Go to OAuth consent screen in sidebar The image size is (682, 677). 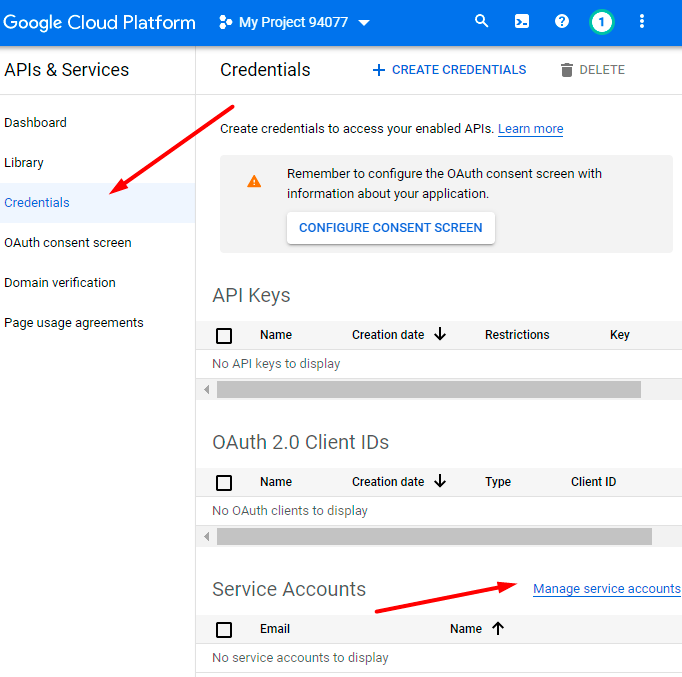click(68, 243)
